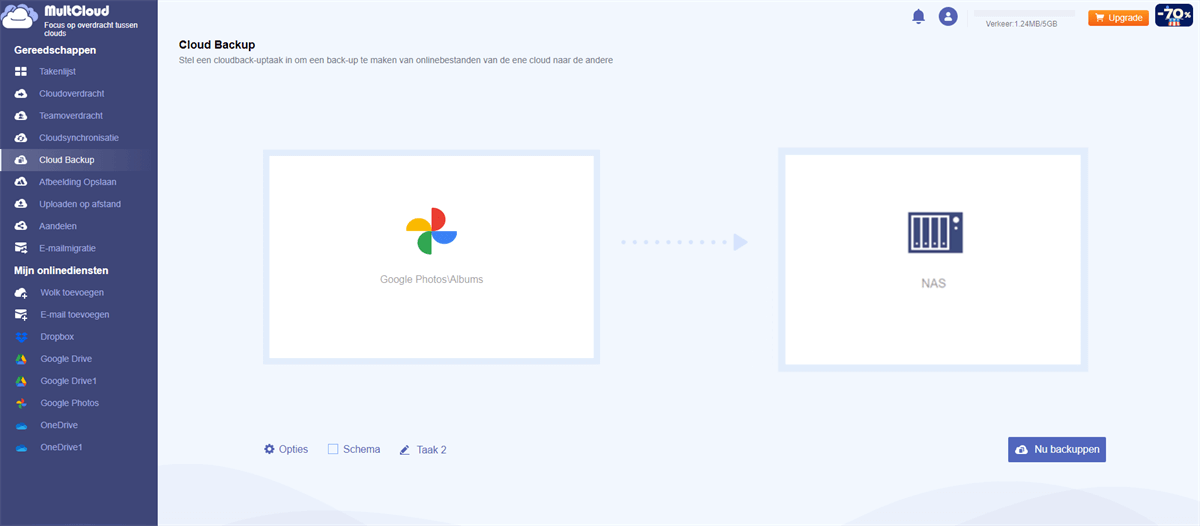Click the Wolk toevoegen add-cloud icon

point(21,293)
